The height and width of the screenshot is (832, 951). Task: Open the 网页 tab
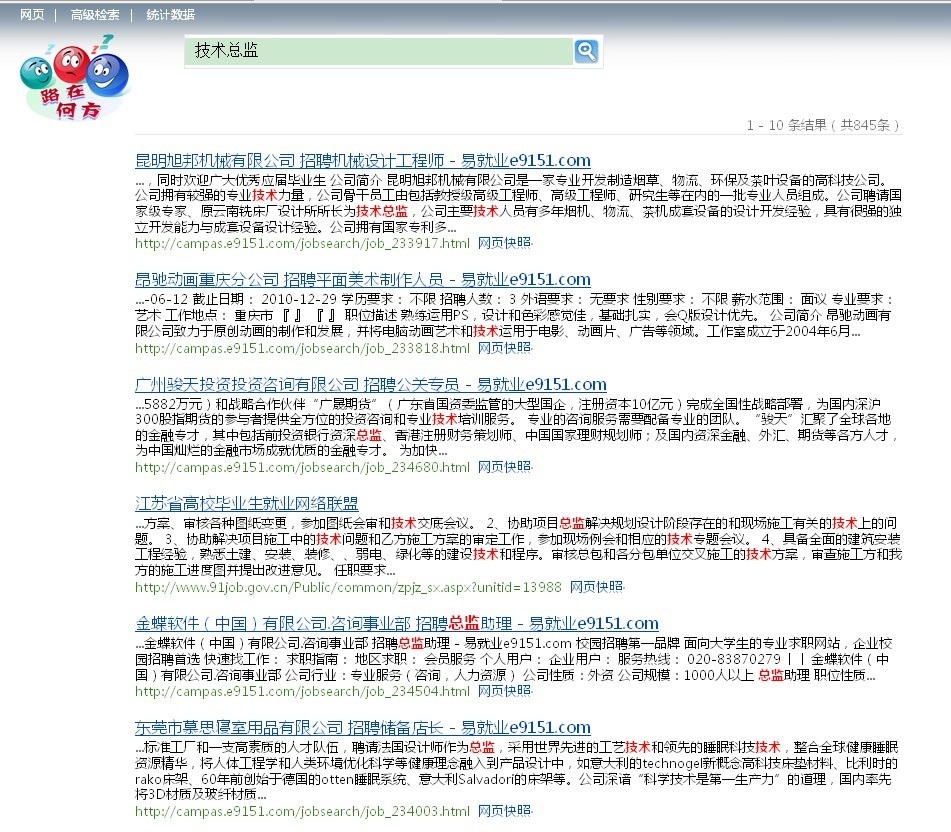[x=32, y=15]
